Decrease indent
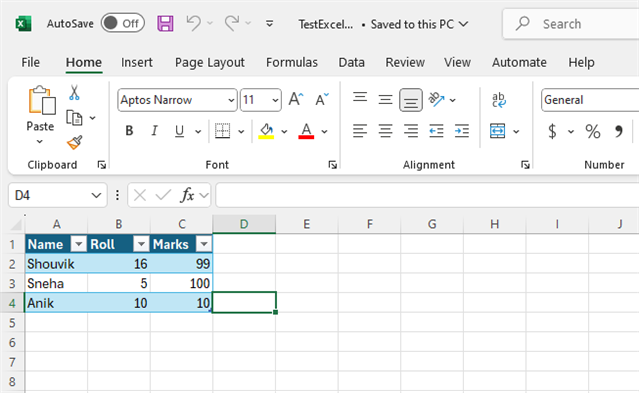639x393 pixels. [x=436, y=131]
